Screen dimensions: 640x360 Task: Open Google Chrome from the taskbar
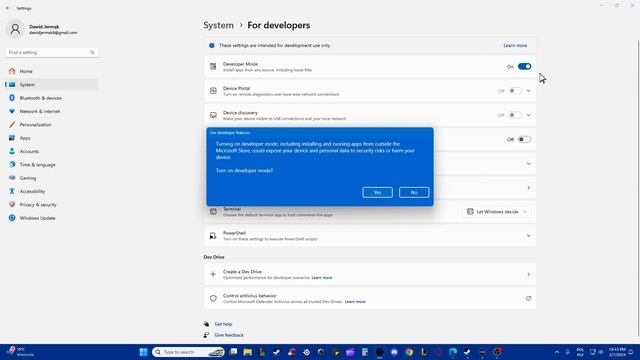click(x=409, y=352)
